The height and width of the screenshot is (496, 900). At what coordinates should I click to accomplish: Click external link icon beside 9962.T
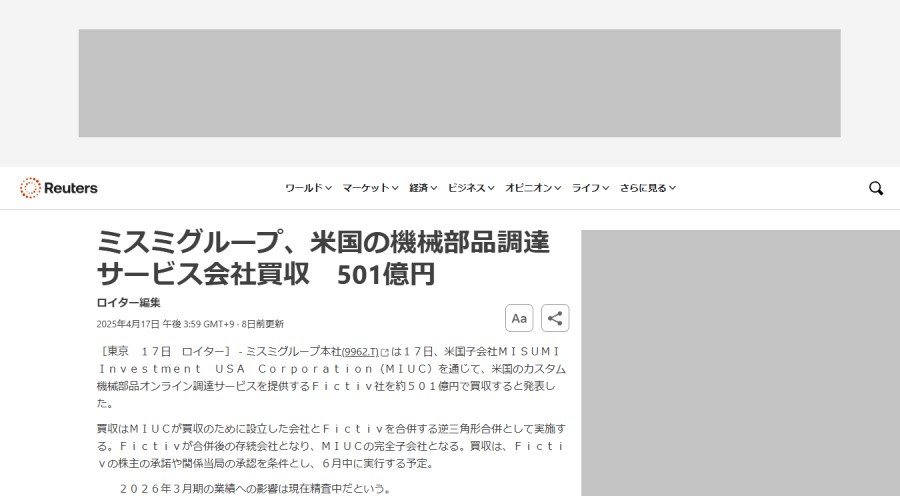pyautogui.click(x=385, y=352)
